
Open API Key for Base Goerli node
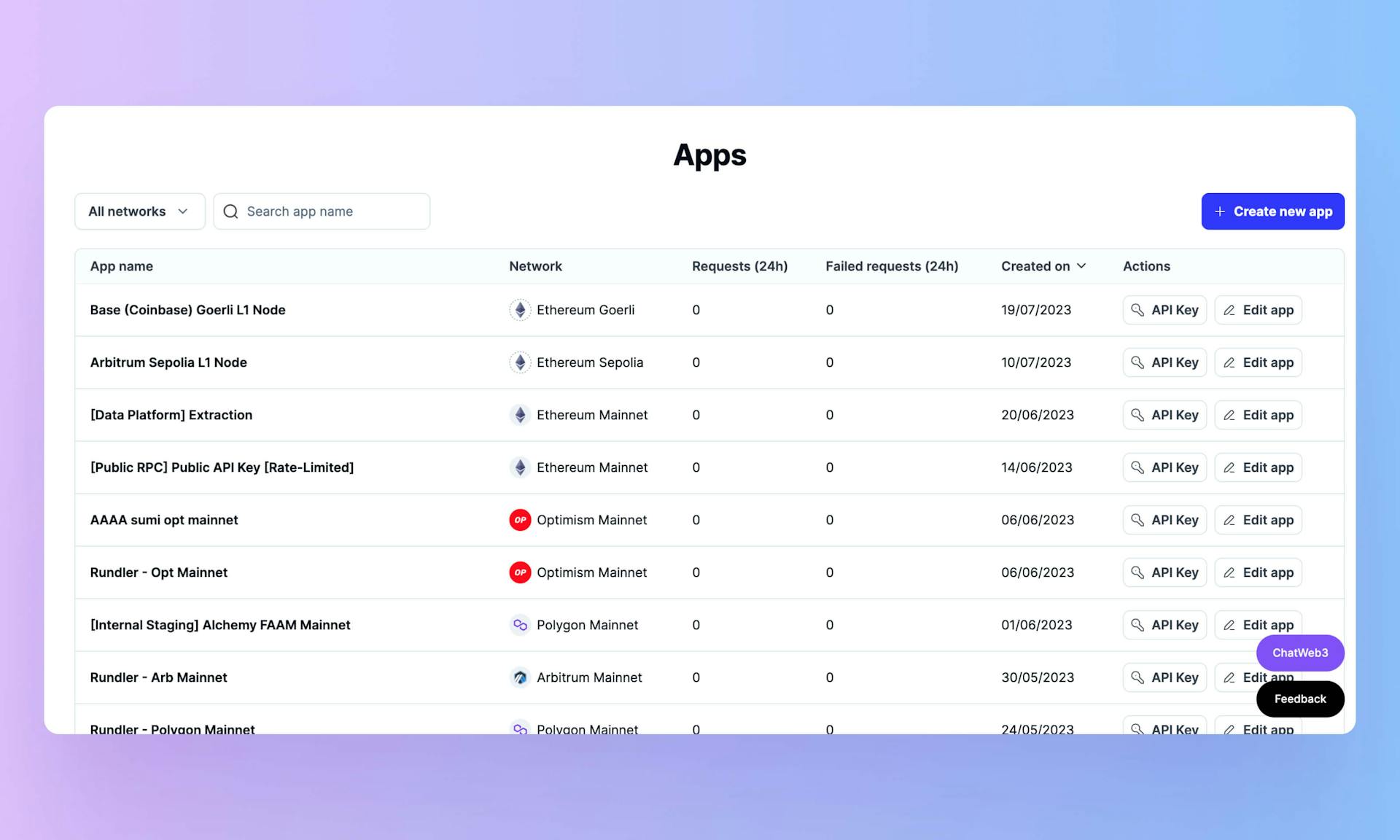[x=1164, y=310]
